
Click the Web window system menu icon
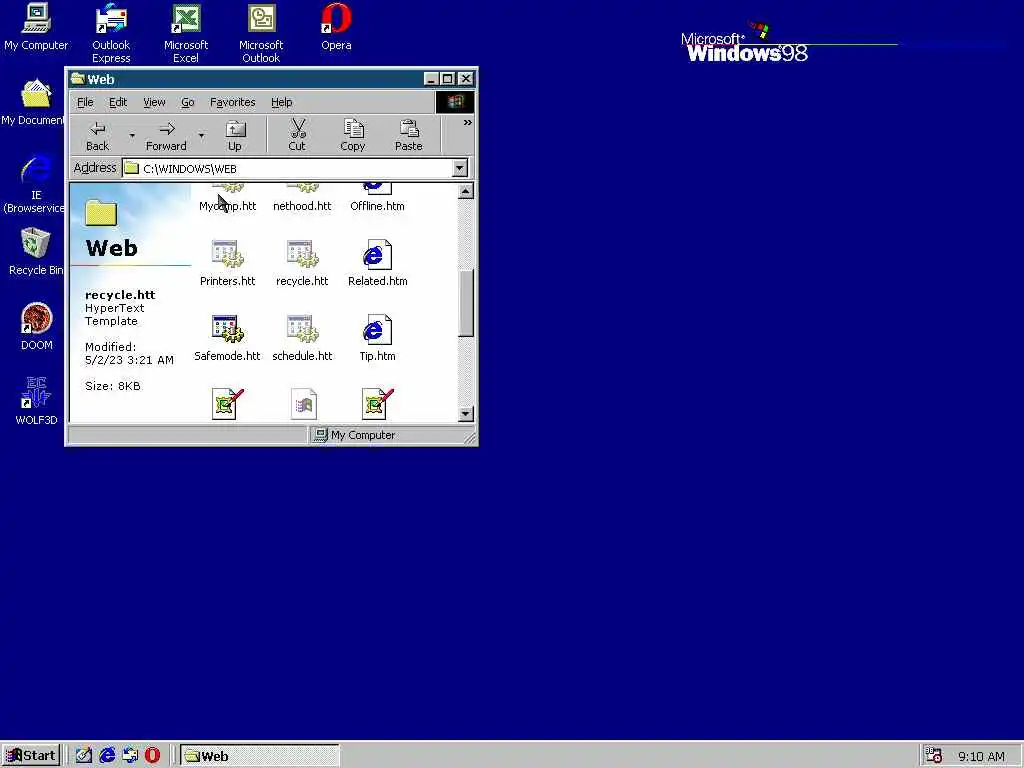coord(78,79)
